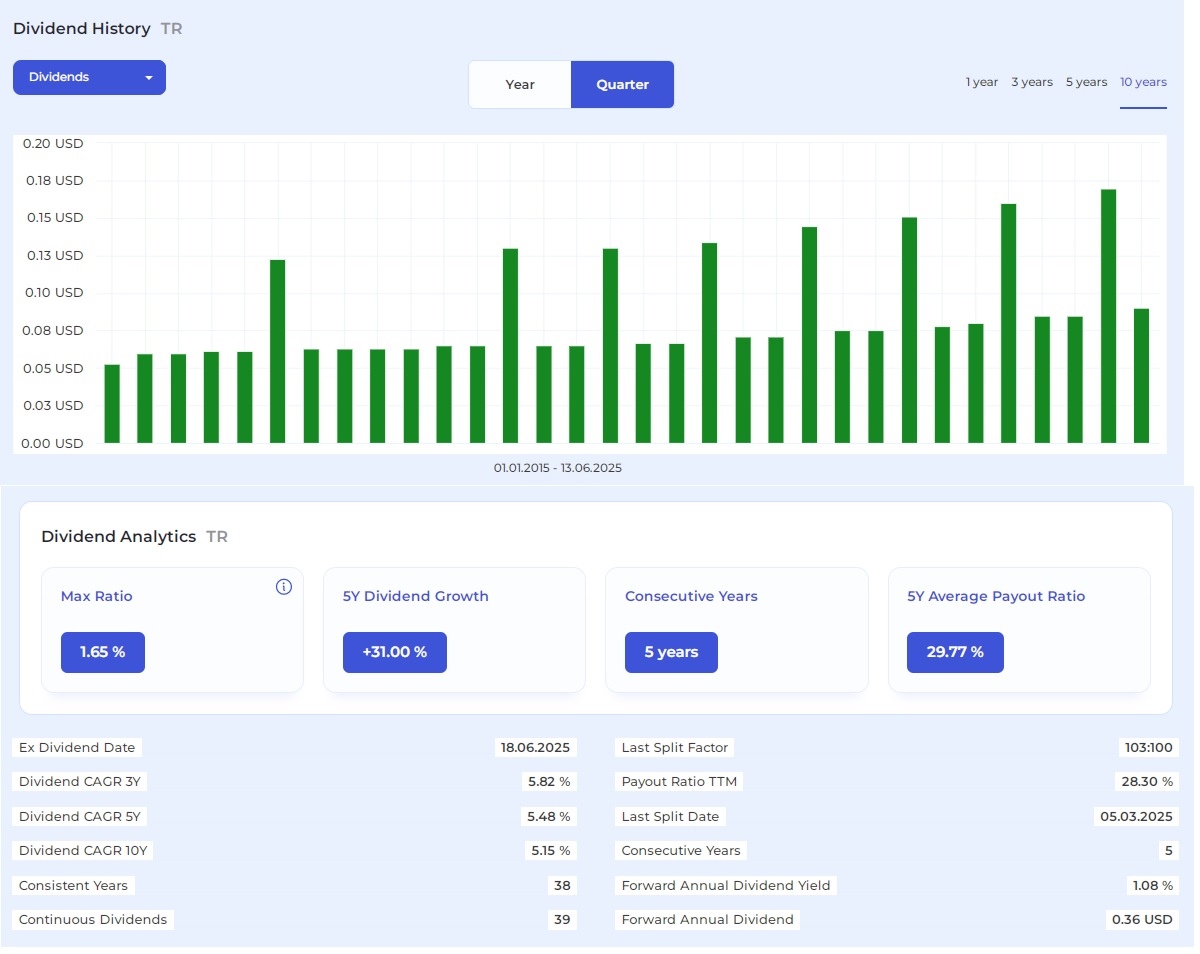
Task: Click the Dividend Analytics heading
Action: (x=118, y=537)
